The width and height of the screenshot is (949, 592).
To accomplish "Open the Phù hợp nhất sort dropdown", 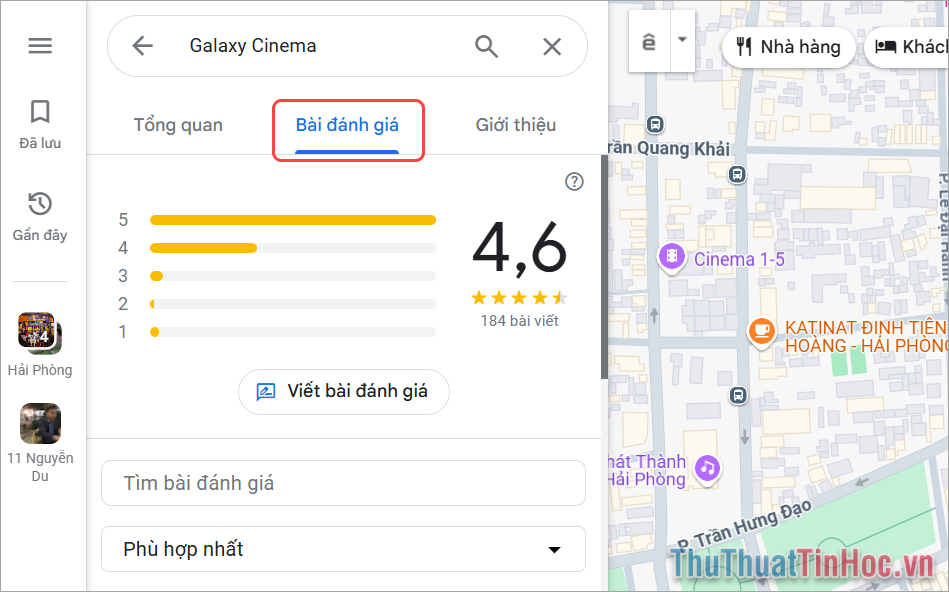I will click(343, 549).
